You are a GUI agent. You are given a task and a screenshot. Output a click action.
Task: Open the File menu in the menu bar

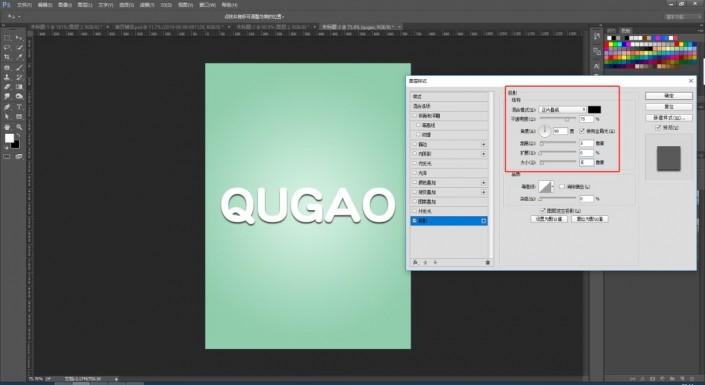pos(24,5)
